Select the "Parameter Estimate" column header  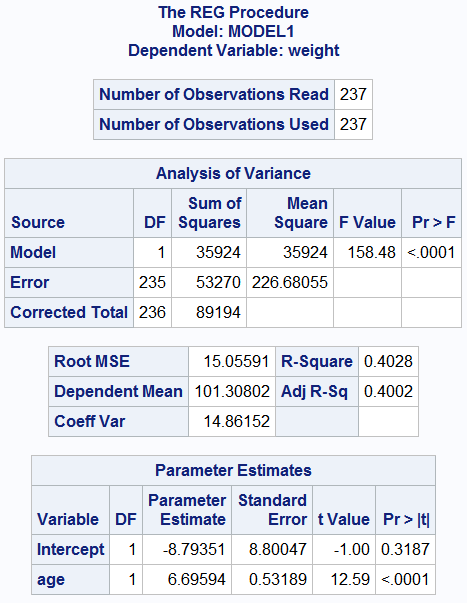point(187,510)
